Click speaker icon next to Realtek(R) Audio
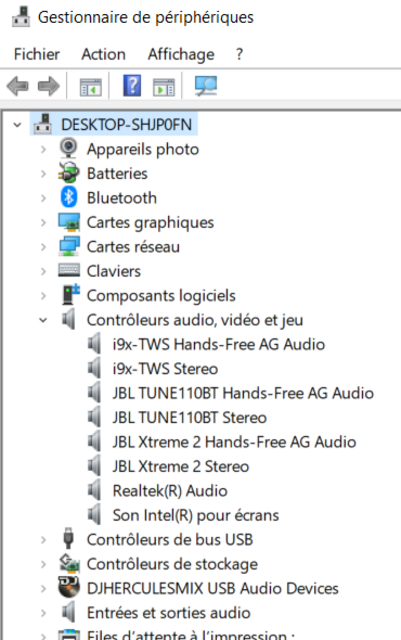 94,490
